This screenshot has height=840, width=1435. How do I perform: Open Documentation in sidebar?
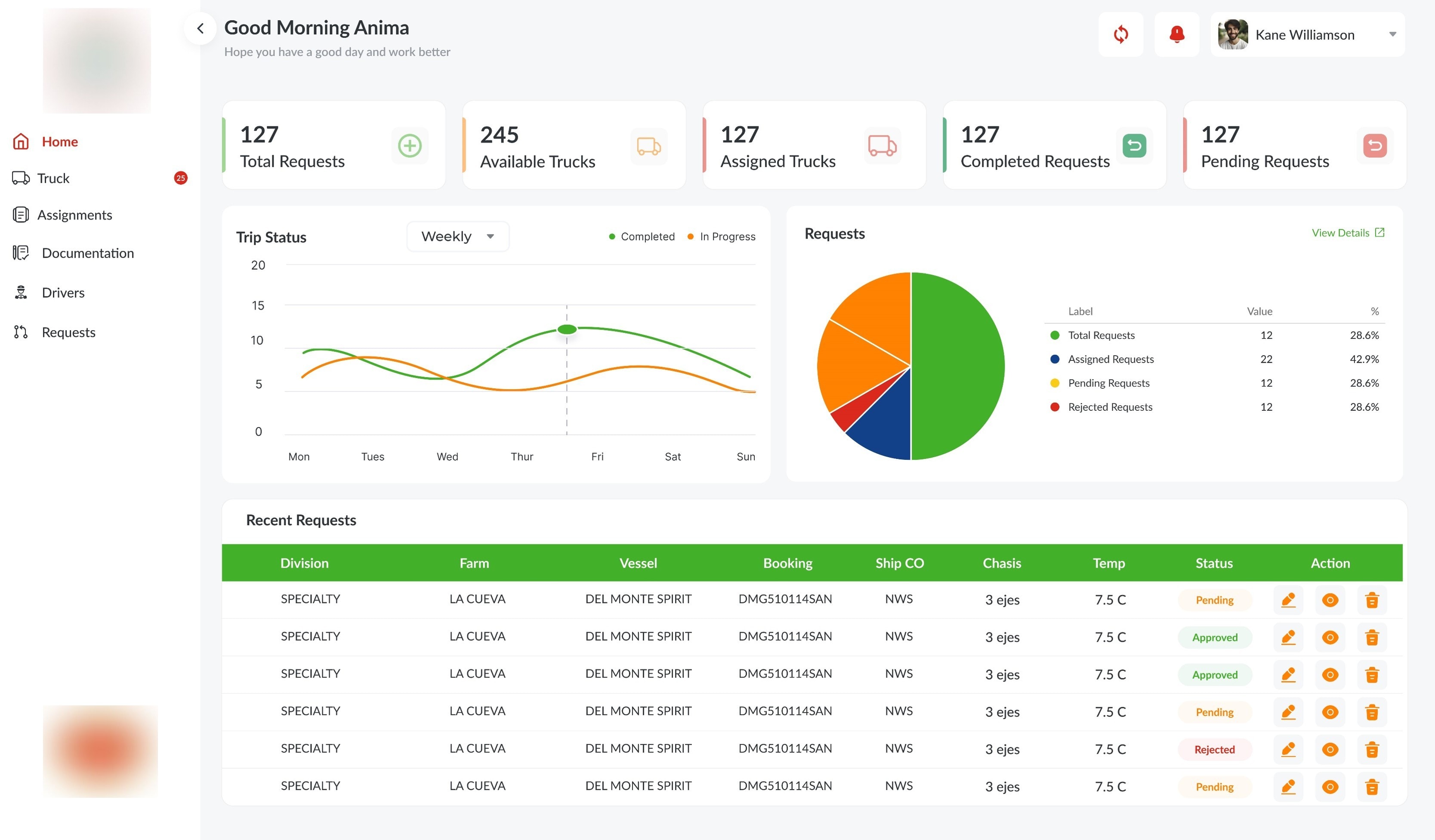click(74, 252)
